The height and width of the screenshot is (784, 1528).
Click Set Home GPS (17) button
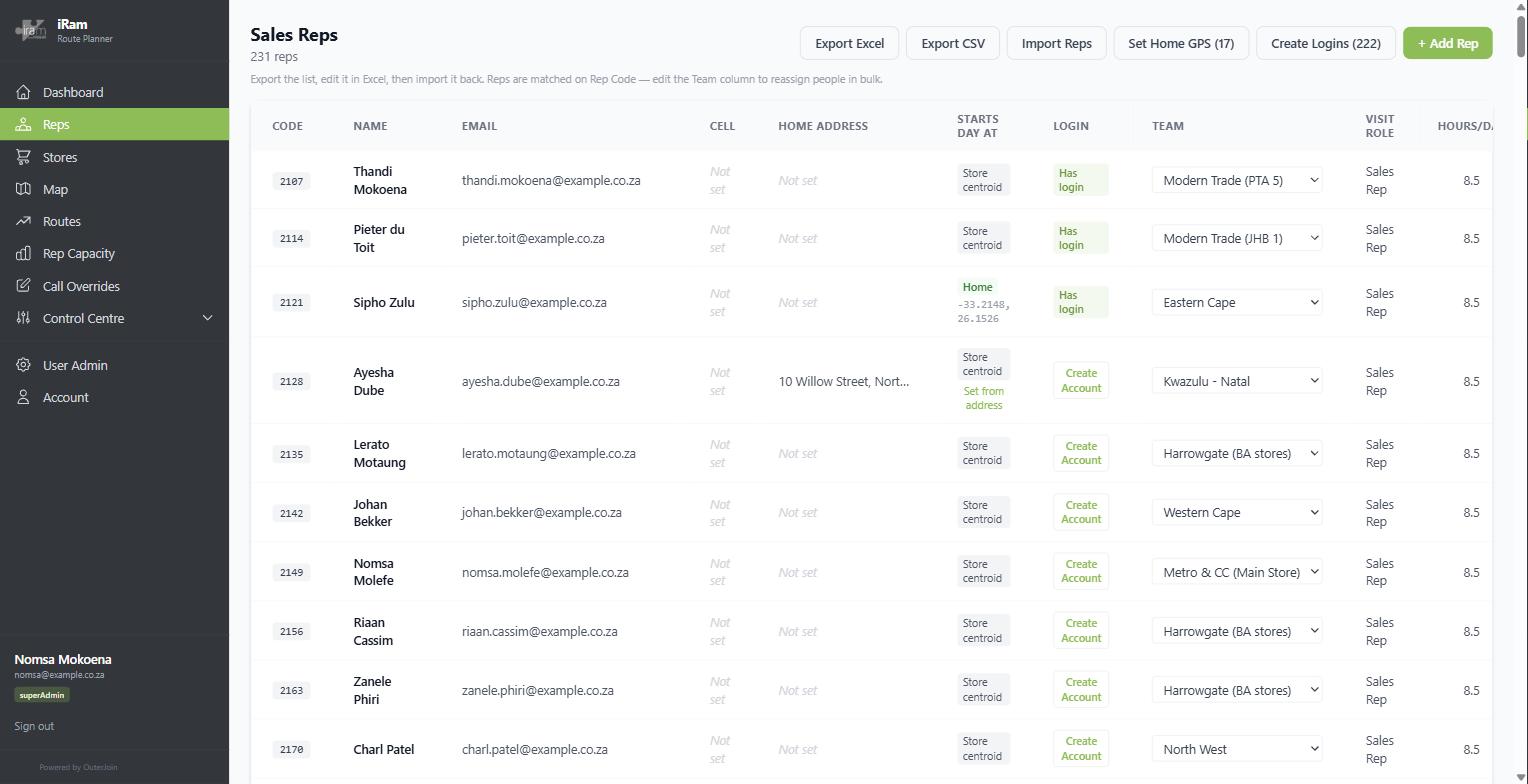pos(1181,43)
